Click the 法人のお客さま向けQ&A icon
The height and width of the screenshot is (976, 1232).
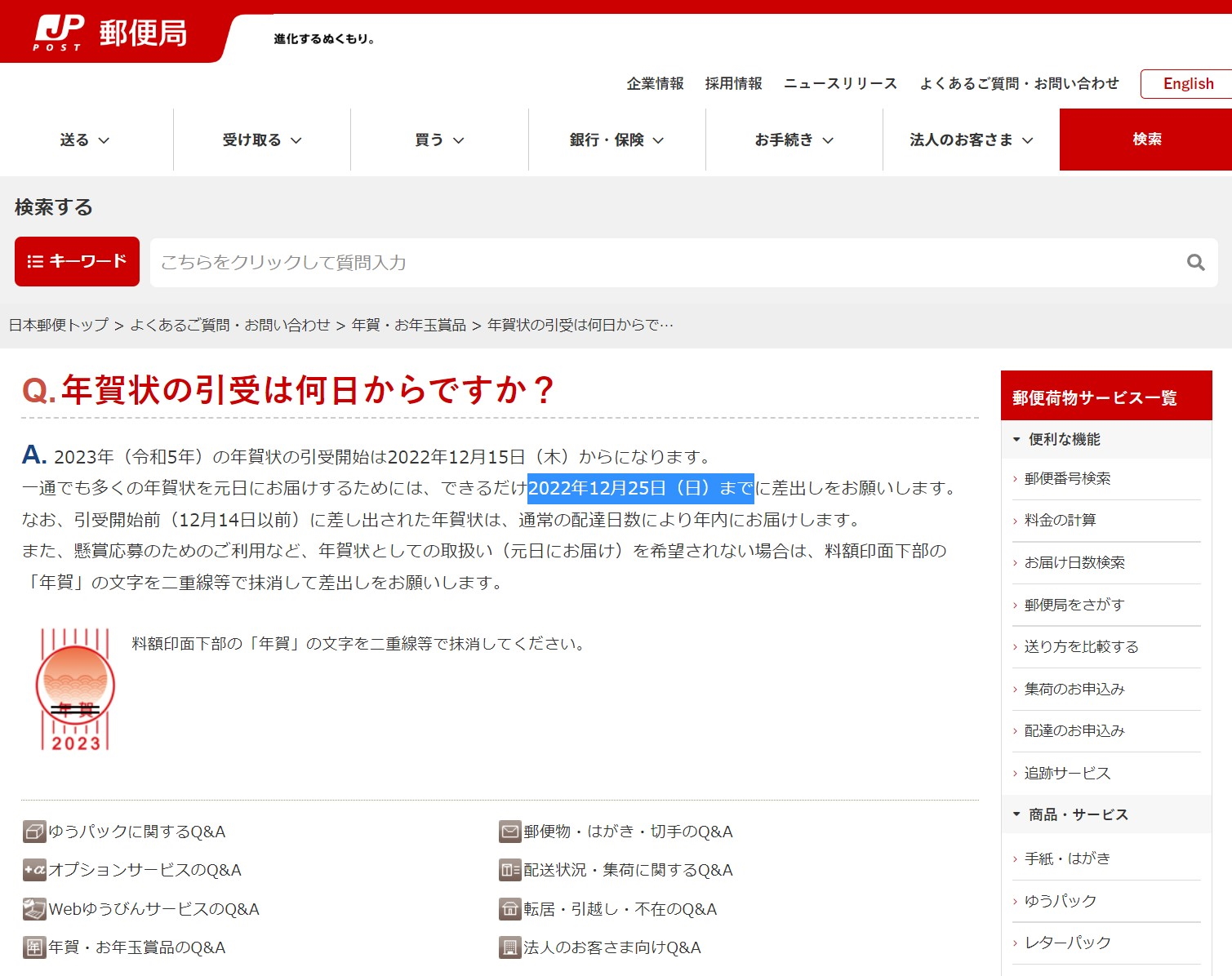coord(509,947)
